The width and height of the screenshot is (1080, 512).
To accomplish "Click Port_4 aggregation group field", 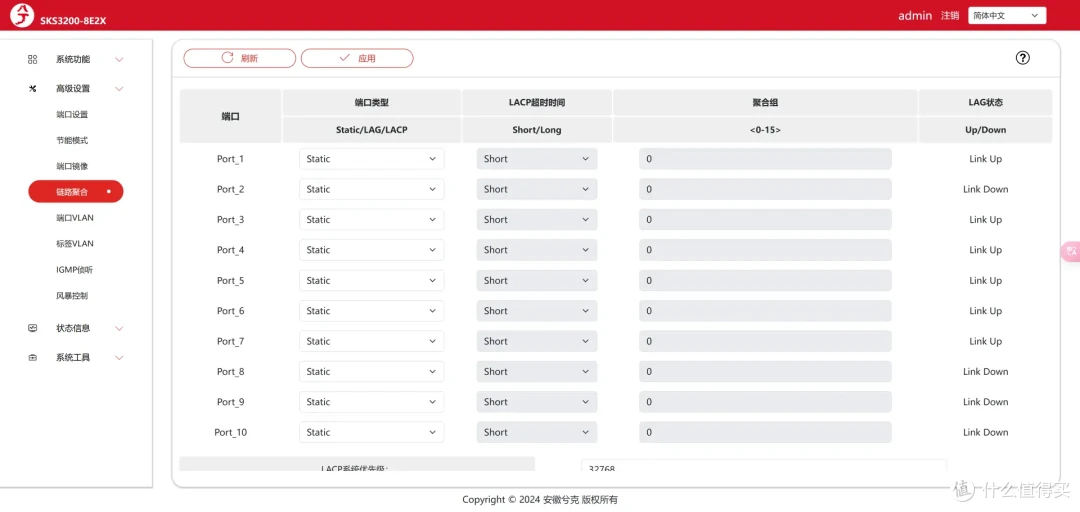I will point(765,249).
